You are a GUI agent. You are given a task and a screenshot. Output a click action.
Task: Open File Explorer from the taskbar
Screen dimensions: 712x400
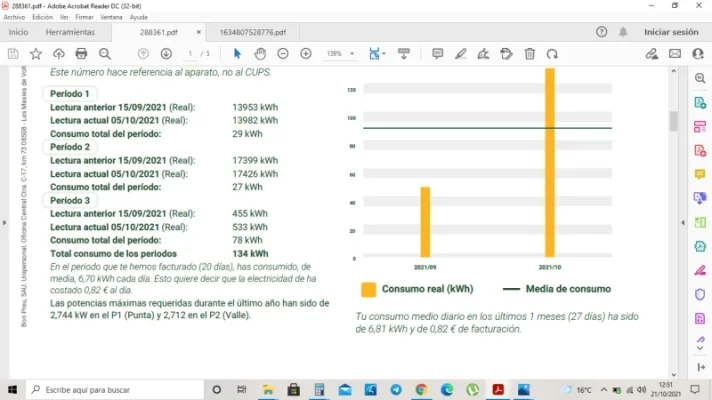(x=268, y=390)
